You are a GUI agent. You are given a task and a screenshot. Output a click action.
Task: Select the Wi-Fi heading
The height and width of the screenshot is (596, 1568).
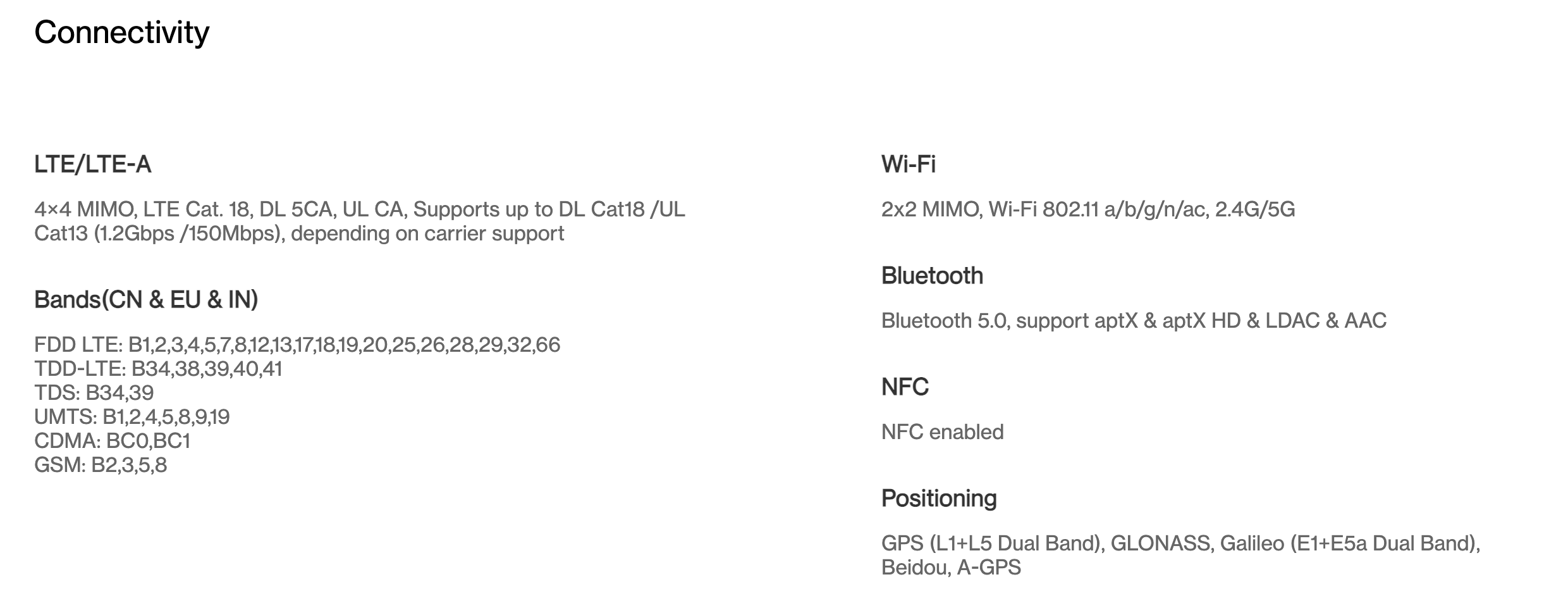pos(908,165)
